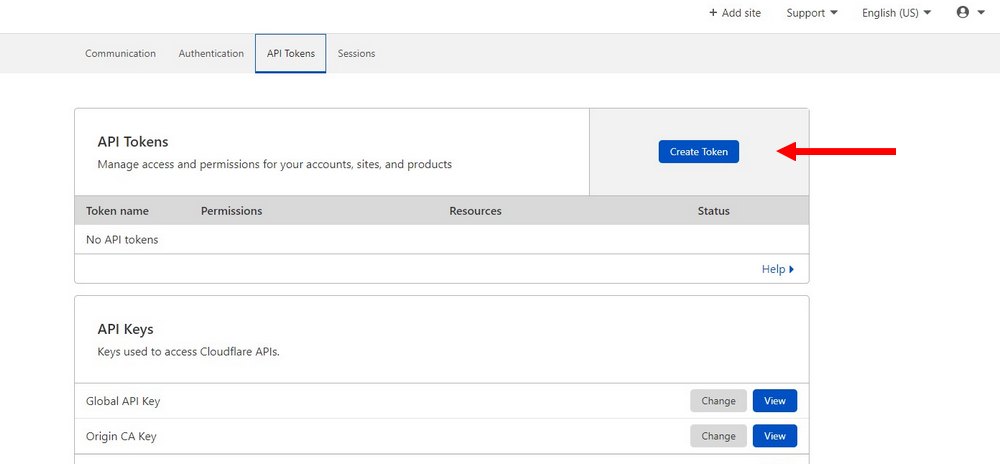
Task: Click 'Keys used to access Cloudflare APIs' text
Action: tap(189, 351)
